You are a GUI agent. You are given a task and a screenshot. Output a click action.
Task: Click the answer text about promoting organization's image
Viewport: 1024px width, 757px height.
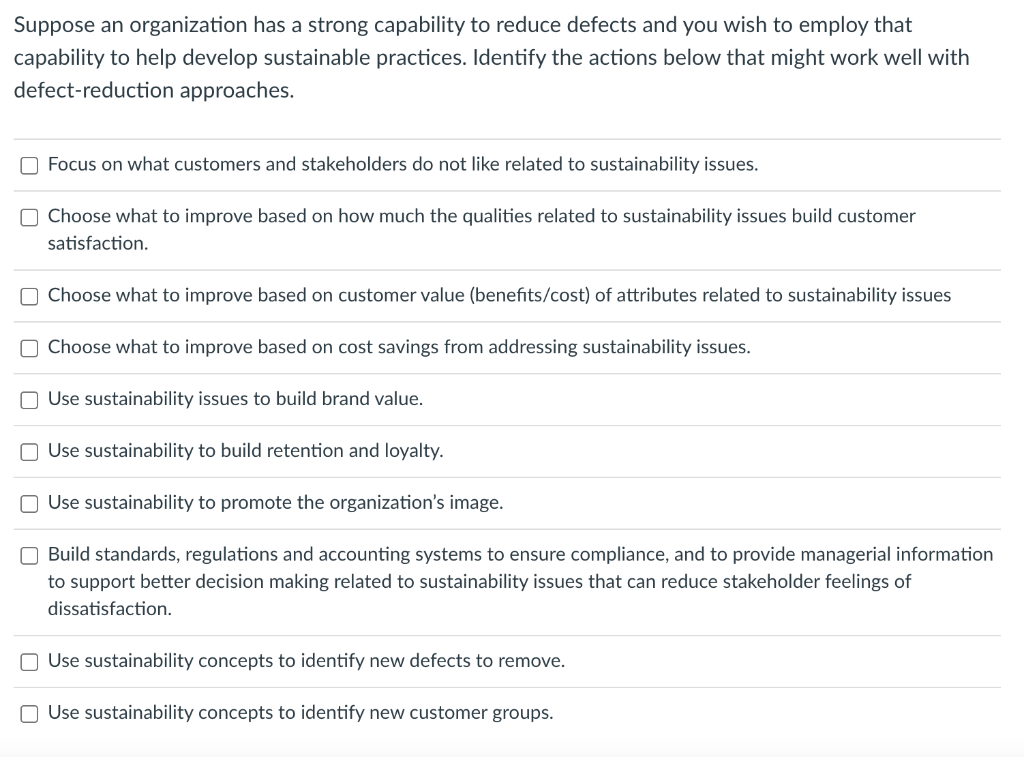click(x=275, y=503)
